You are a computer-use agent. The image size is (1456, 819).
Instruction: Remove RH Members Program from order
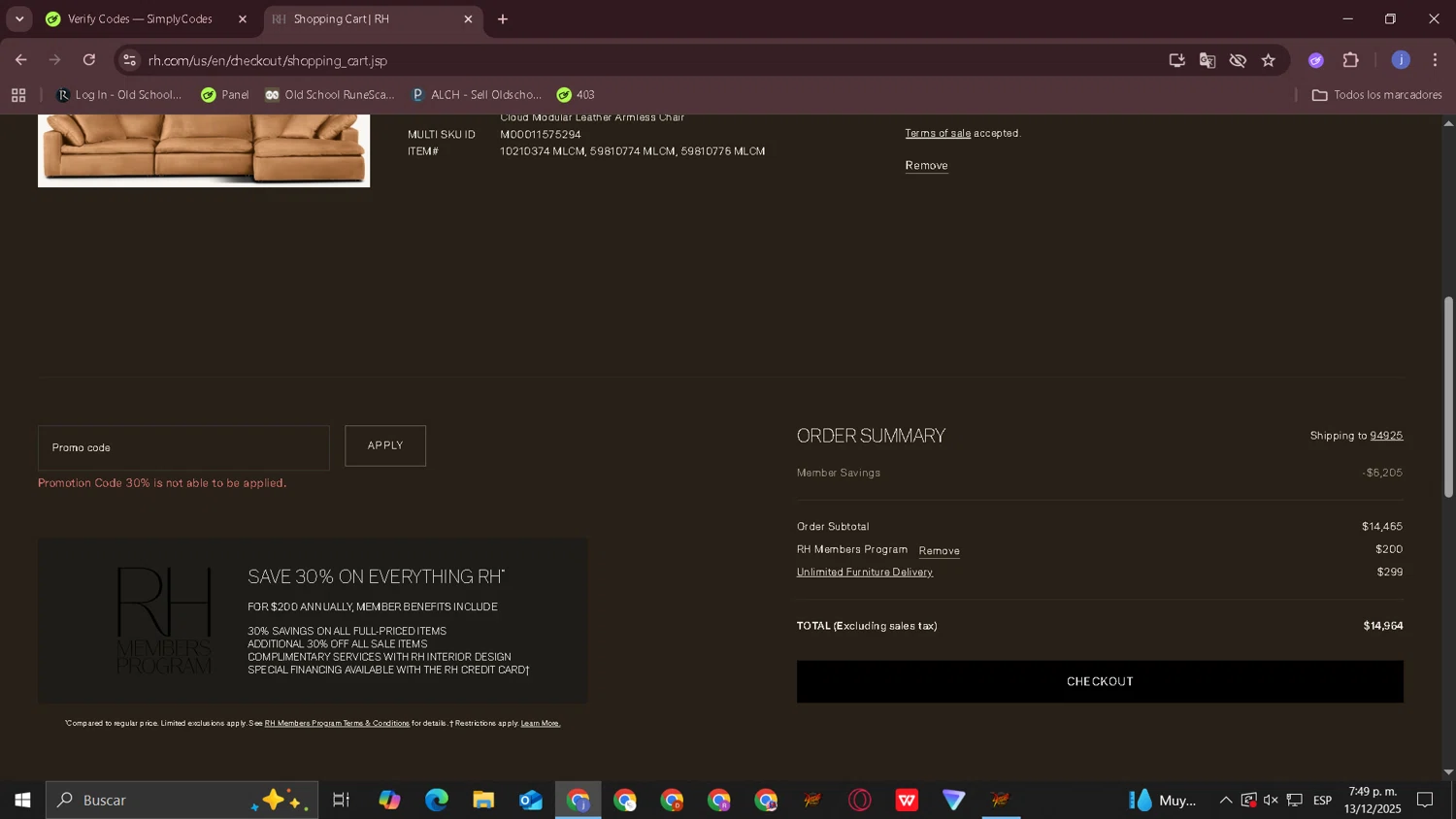[x=939, y=551]
